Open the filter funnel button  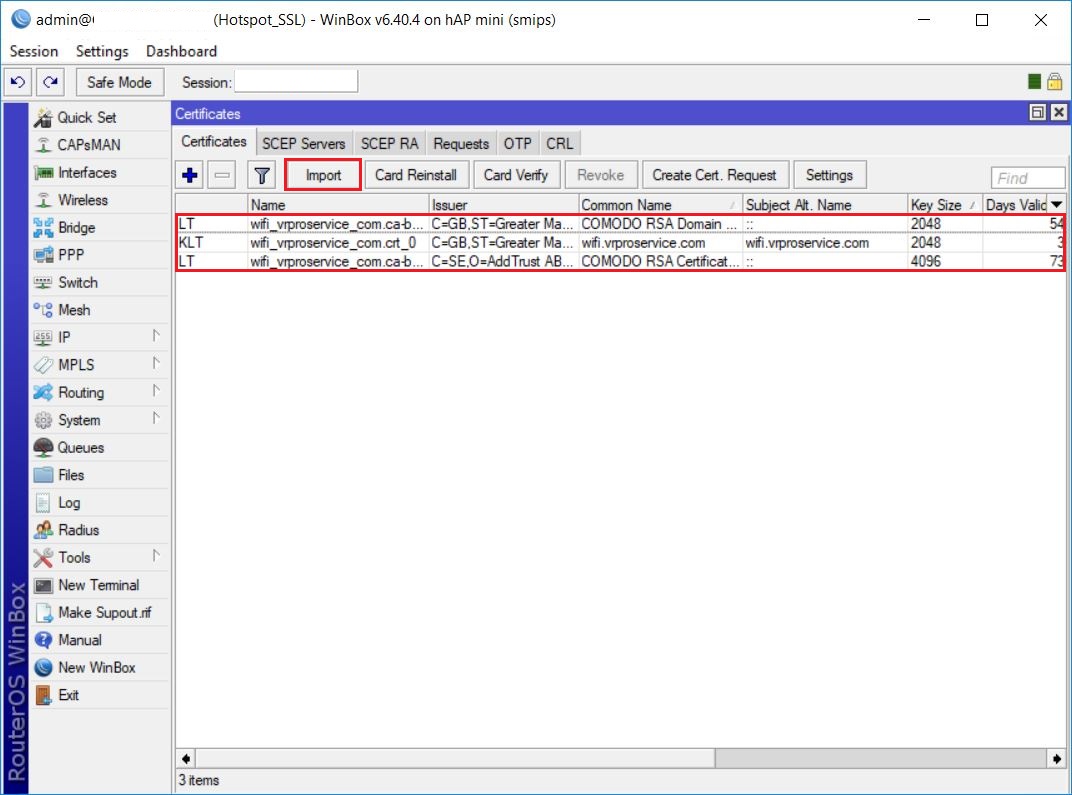point(261,175)
